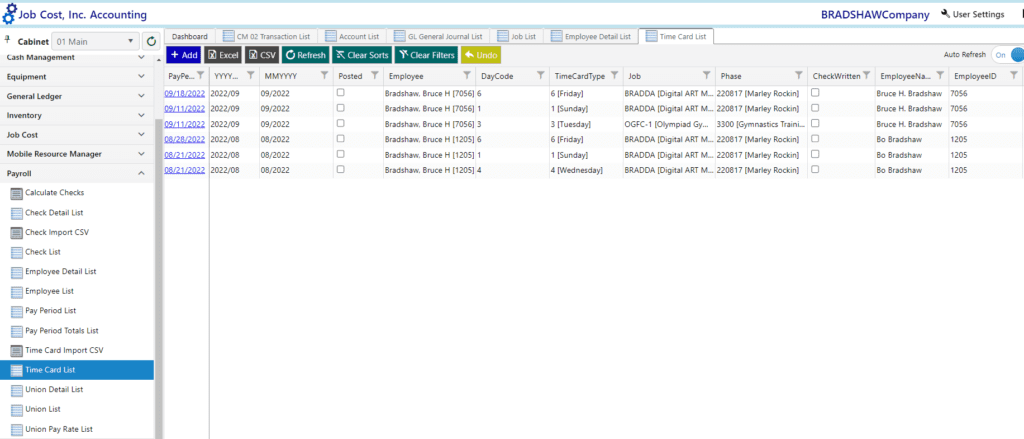Check Posted box in the 3 [Tuesday] row
The height and width of the screenshot is (439, 1024).
(x=340, y=123)
